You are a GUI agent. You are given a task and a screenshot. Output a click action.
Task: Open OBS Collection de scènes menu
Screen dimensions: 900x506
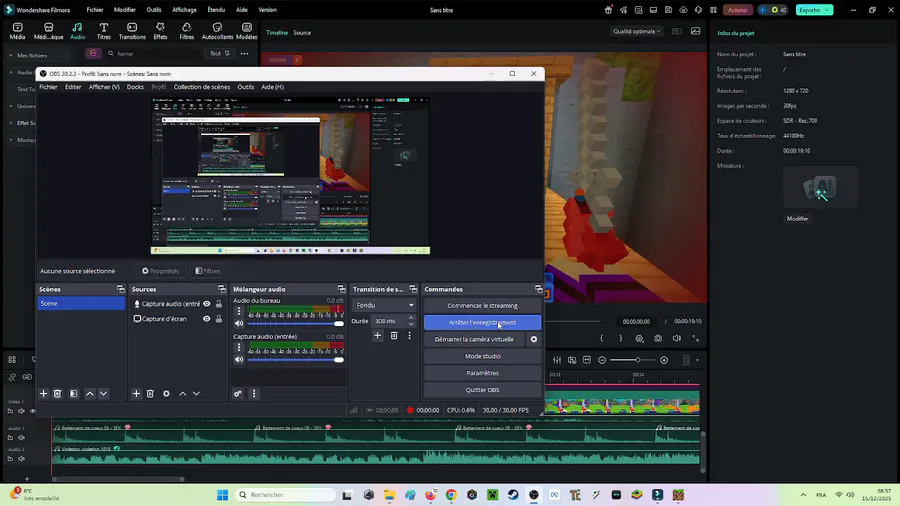(x=202, y=87)
